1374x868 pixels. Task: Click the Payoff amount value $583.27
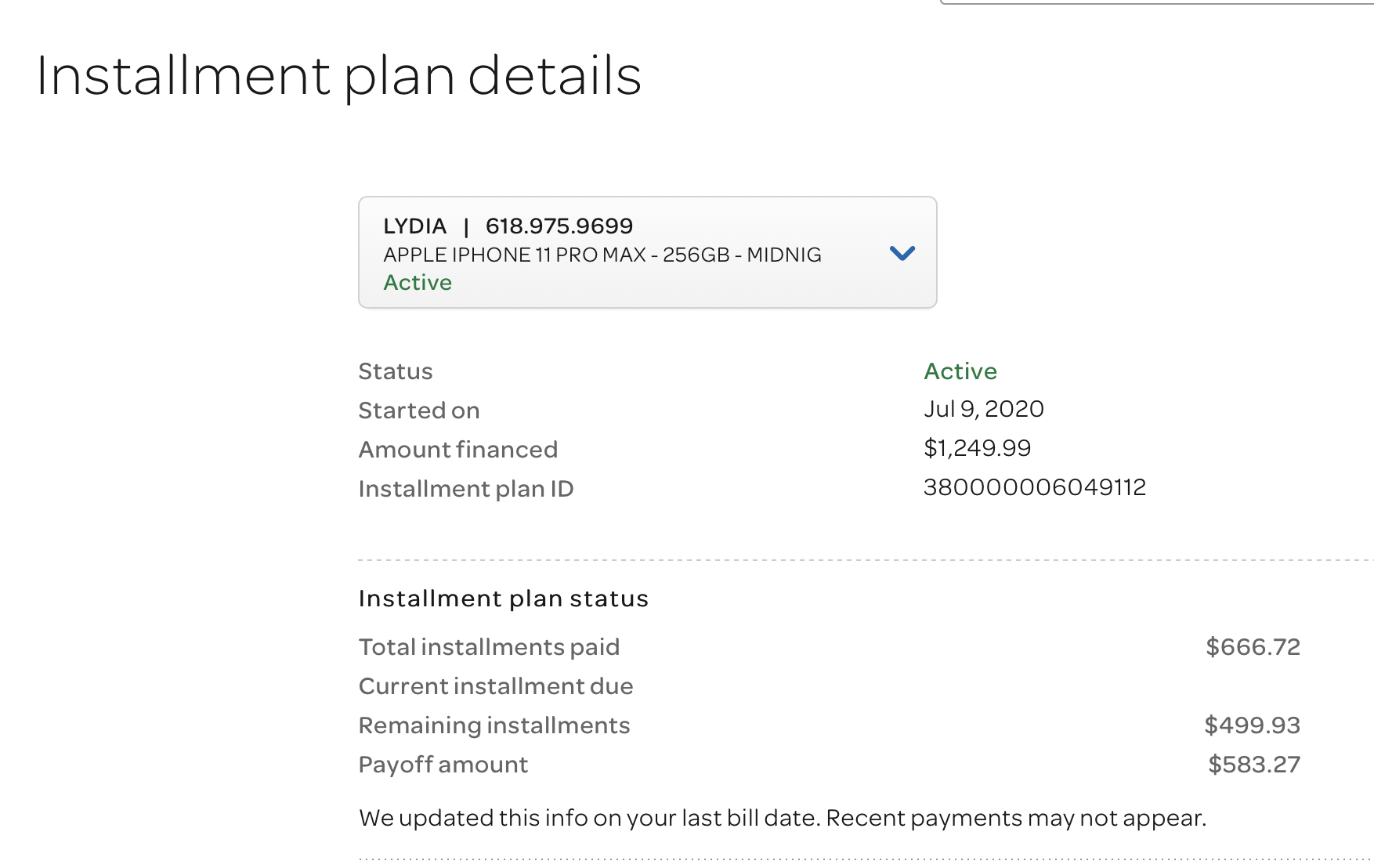tap(1254, 765)
